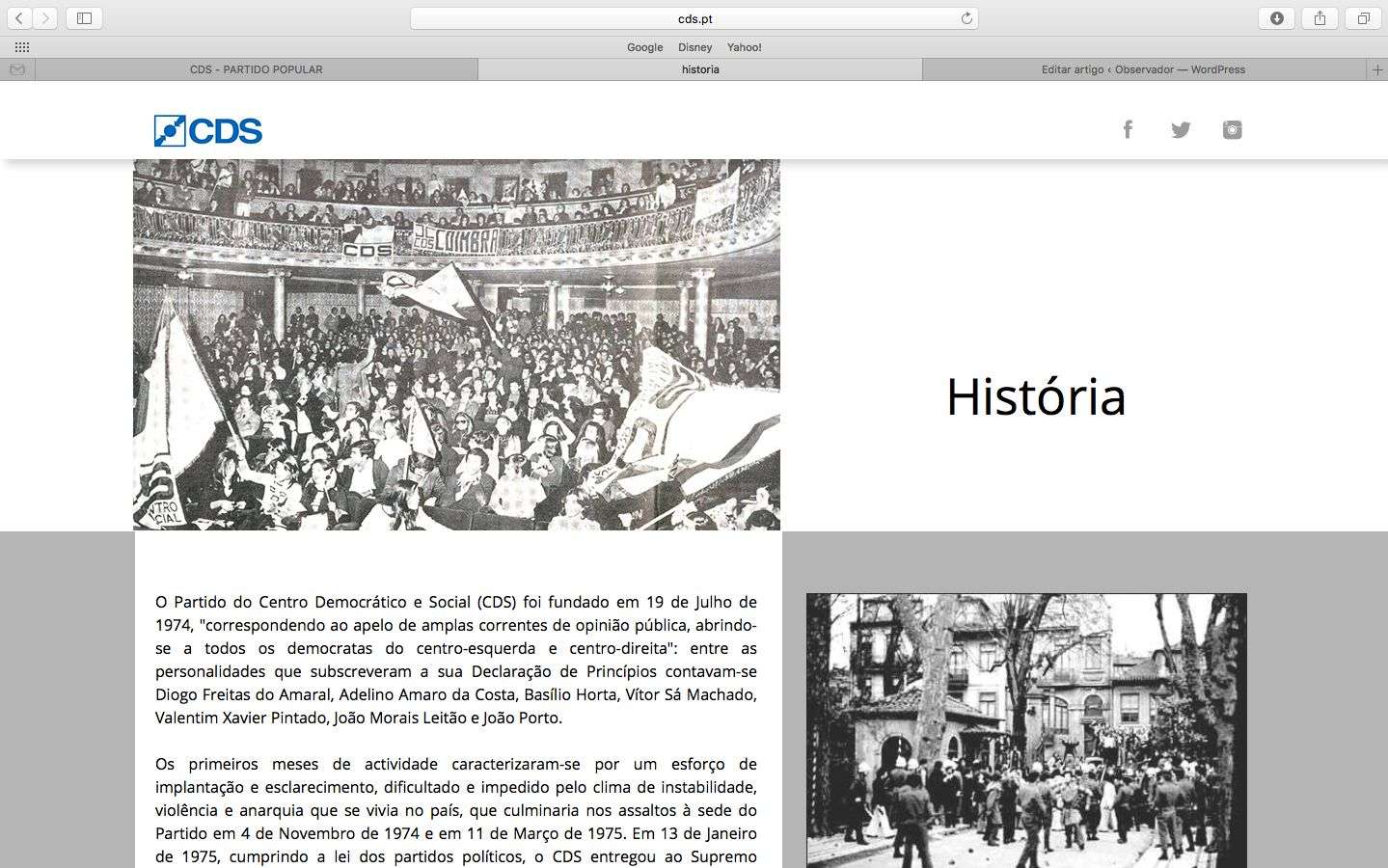Go back using Safari's back arrow
The width and height of the screenshot is (1388, 868).
click(19, 18)
